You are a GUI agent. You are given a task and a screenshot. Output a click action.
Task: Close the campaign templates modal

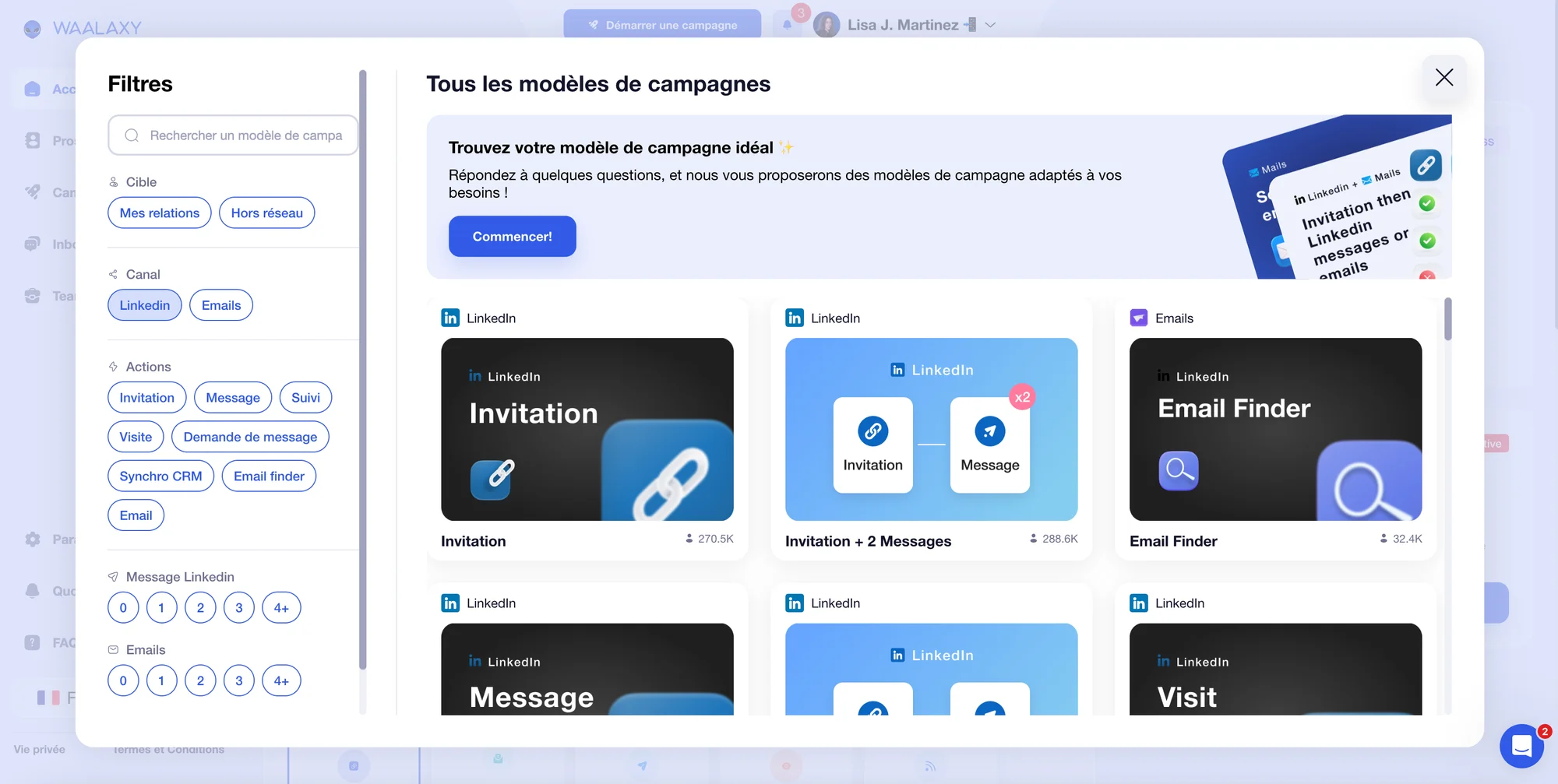[1443, 77]
